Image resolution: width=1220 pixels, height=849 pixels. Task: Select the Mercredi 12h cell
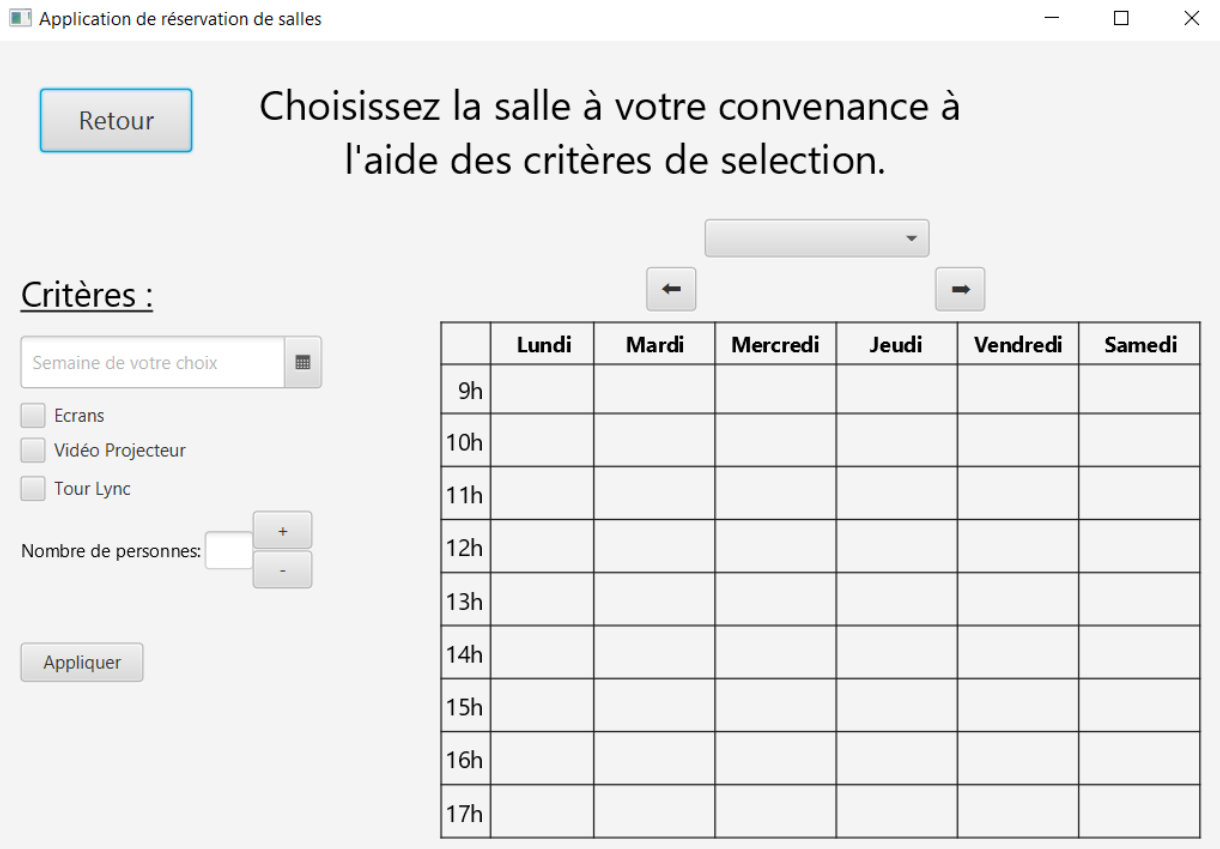click(x=775, y=547)
